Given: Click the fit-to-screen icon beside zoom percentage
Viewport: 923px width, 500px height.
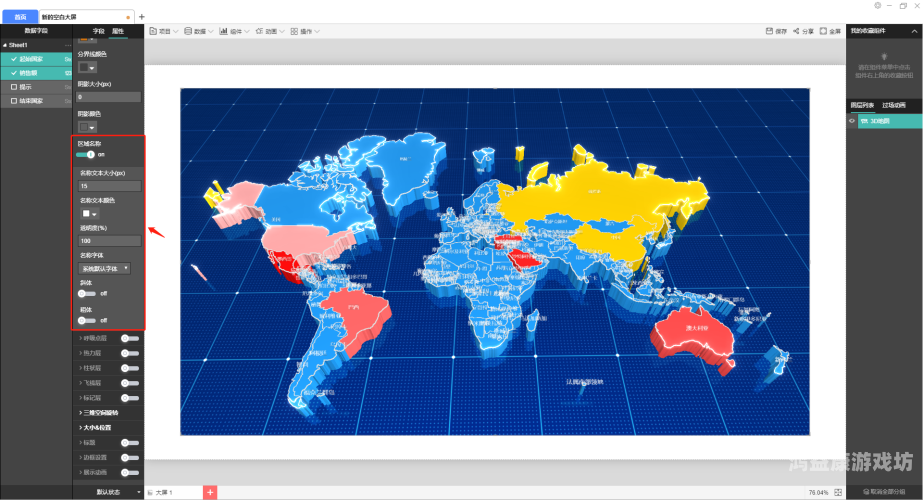Looking at the screenshot, I should point(838,492).
